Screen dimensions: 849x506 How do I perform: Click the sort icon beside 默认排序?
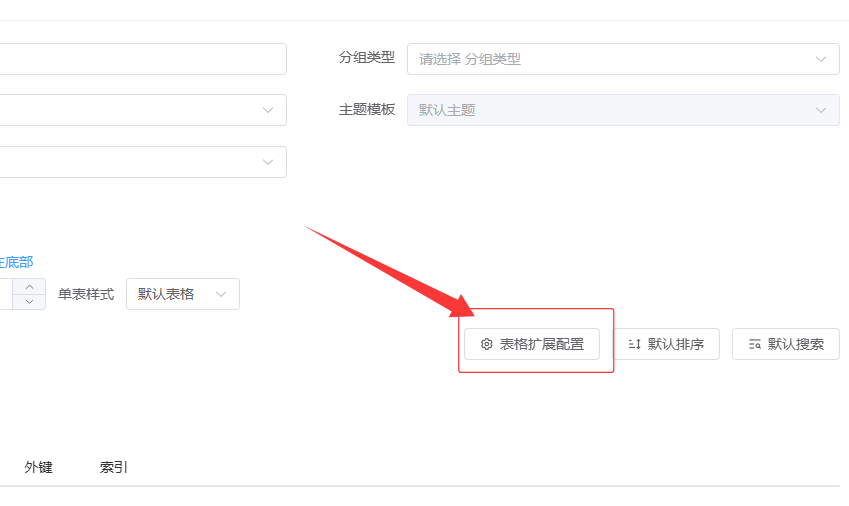(x=634, y=344)
